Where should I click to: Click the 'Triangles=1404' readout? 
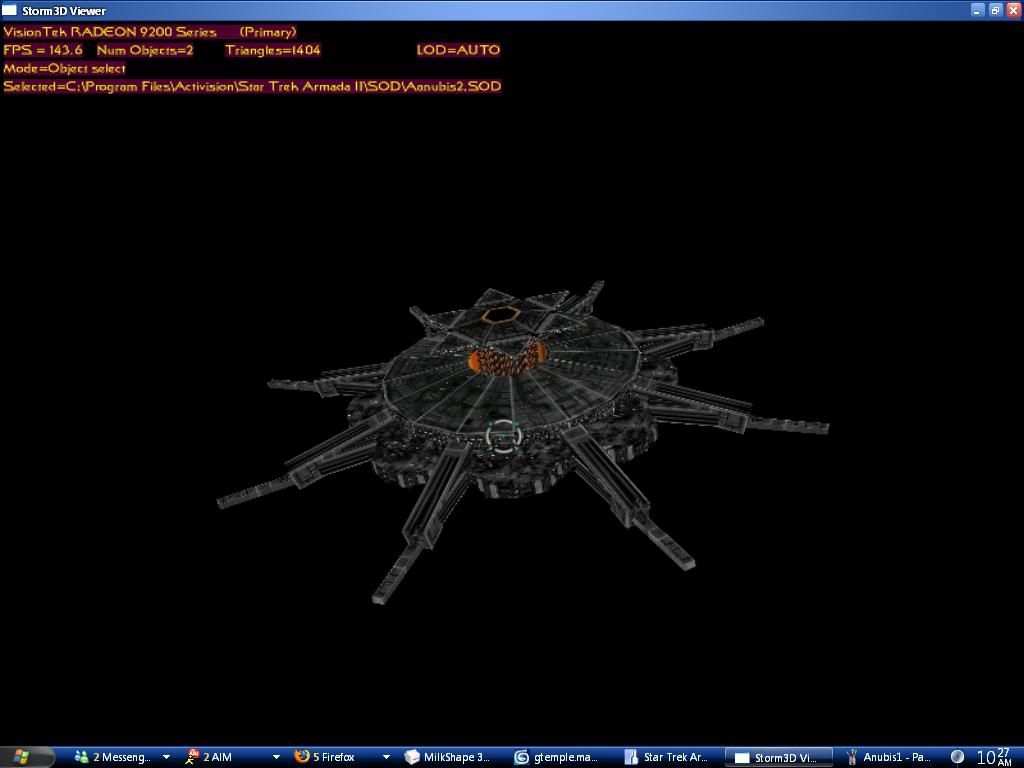(x=272, y=50)
